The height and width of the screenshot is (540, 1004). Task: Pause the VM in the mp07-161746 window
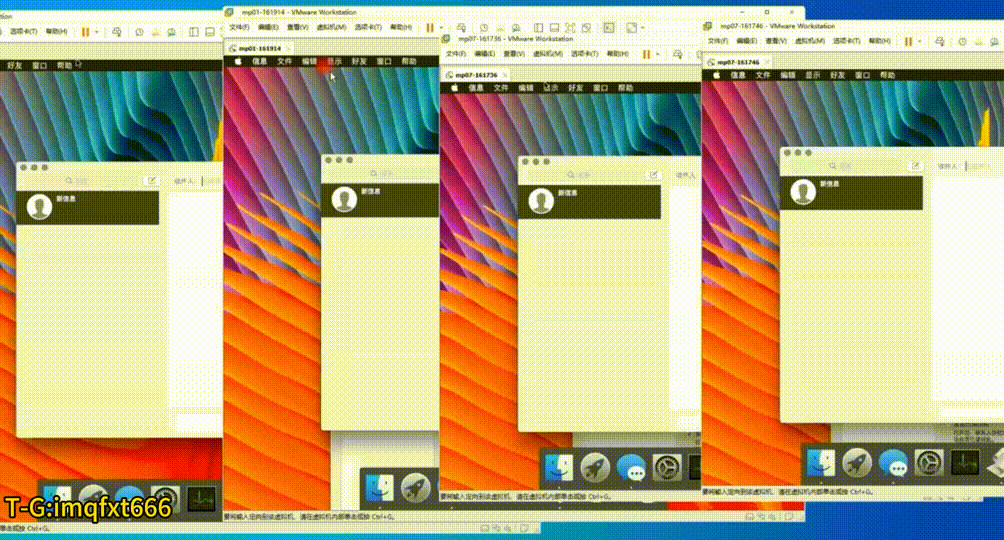(x=908, y=41)
